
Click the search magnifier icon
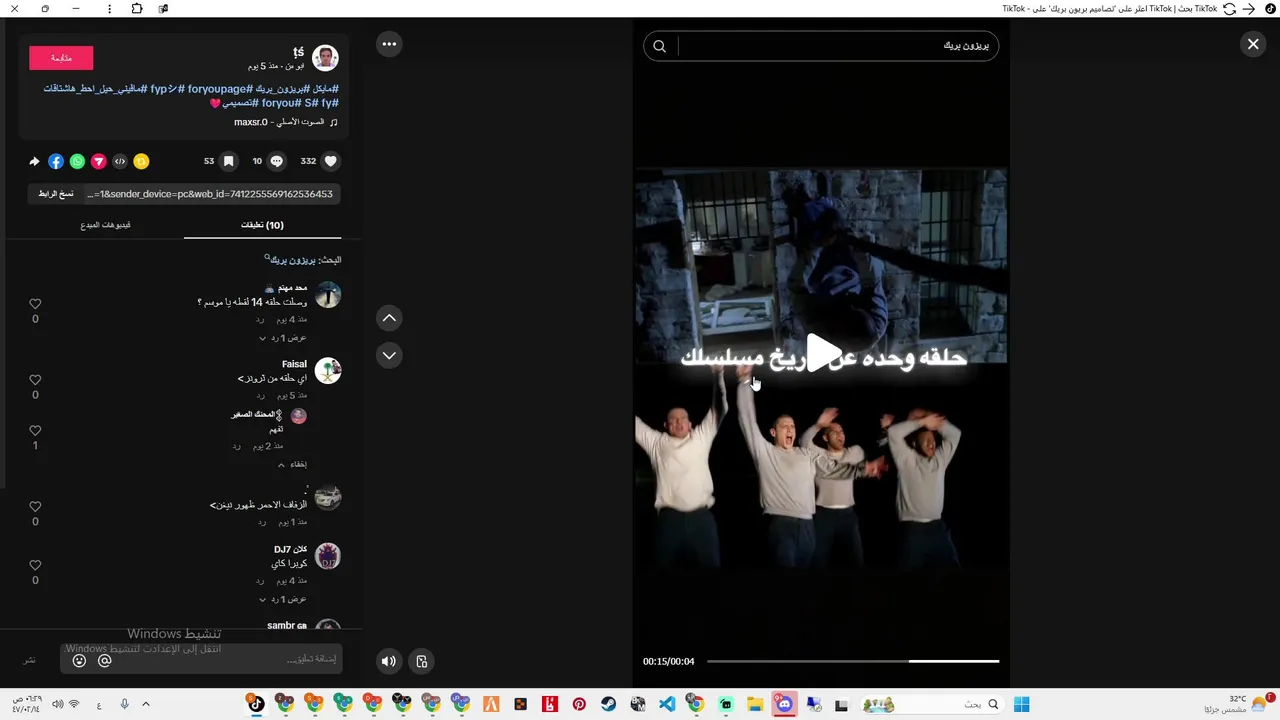click(x=659, y=46)
